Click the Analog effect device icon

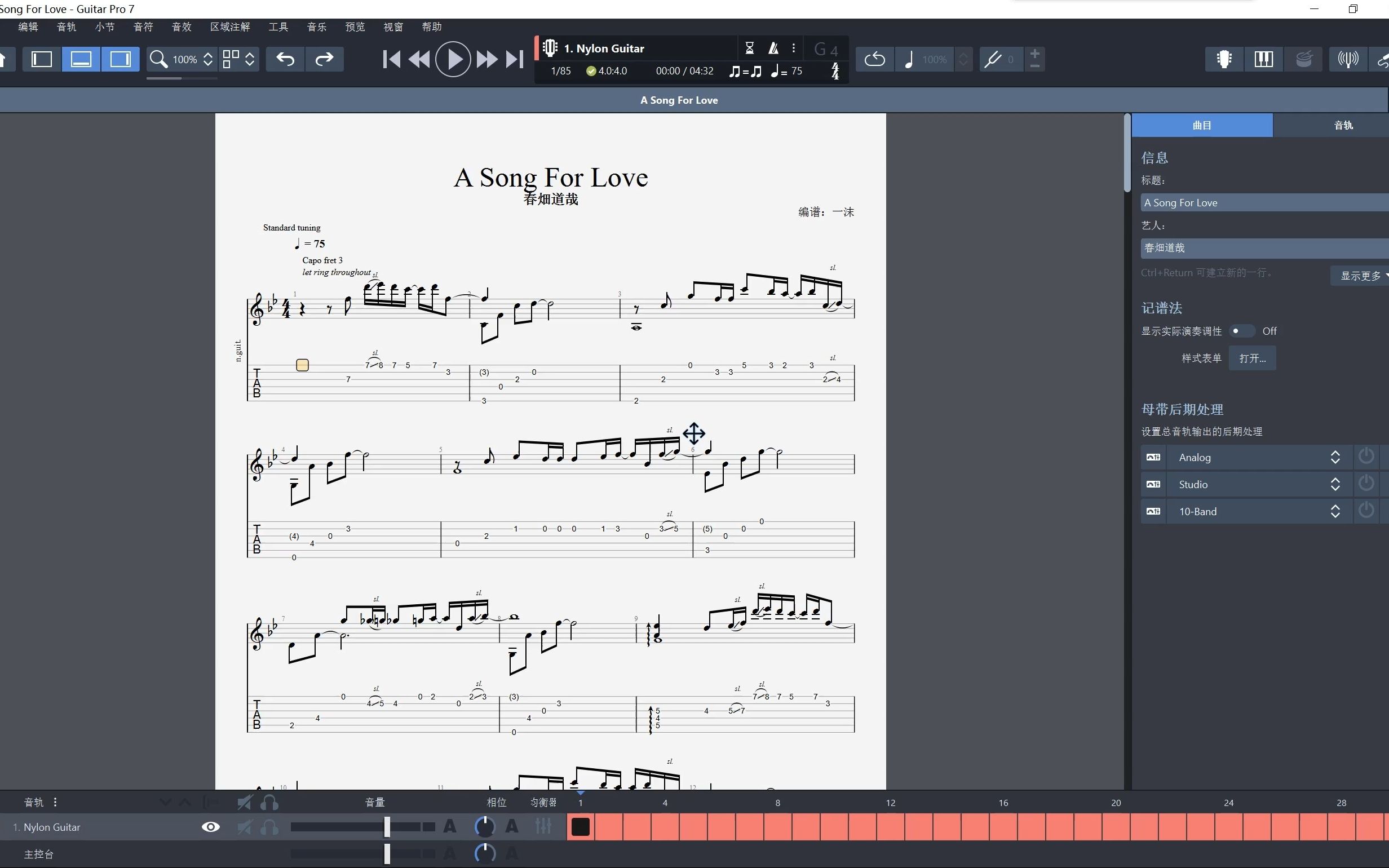[x=1153, y=458]
